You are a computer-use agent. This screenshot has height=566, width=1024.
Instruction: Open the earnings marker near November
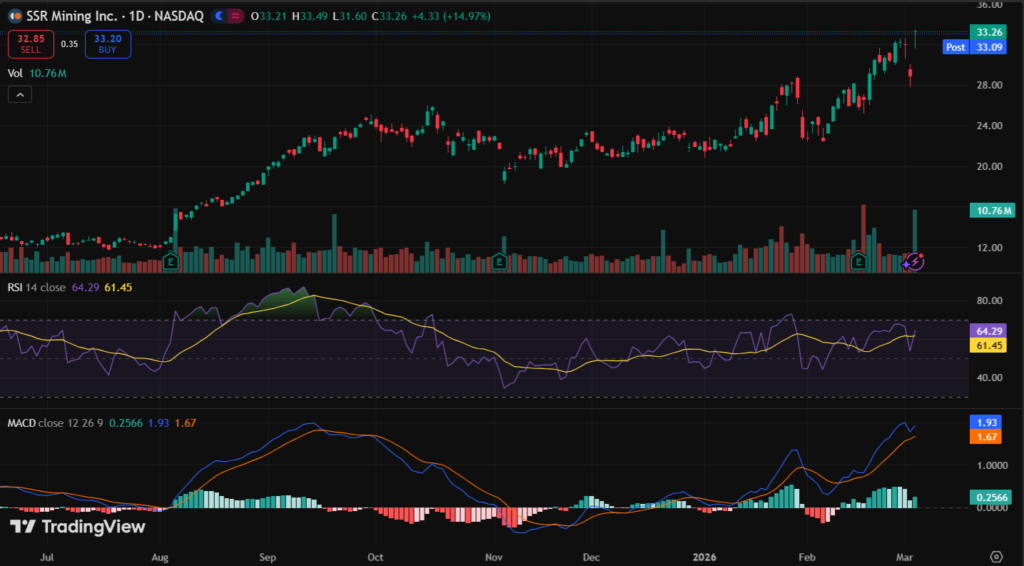click(499, 262)
